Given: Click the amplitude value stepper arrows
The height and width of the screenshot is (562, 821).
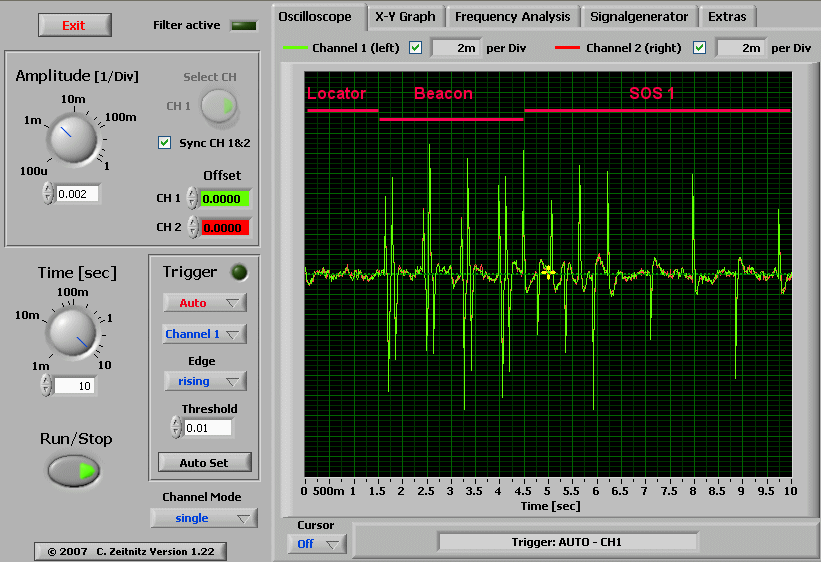Looking at the screenshot, I should (x=48, y=193).
